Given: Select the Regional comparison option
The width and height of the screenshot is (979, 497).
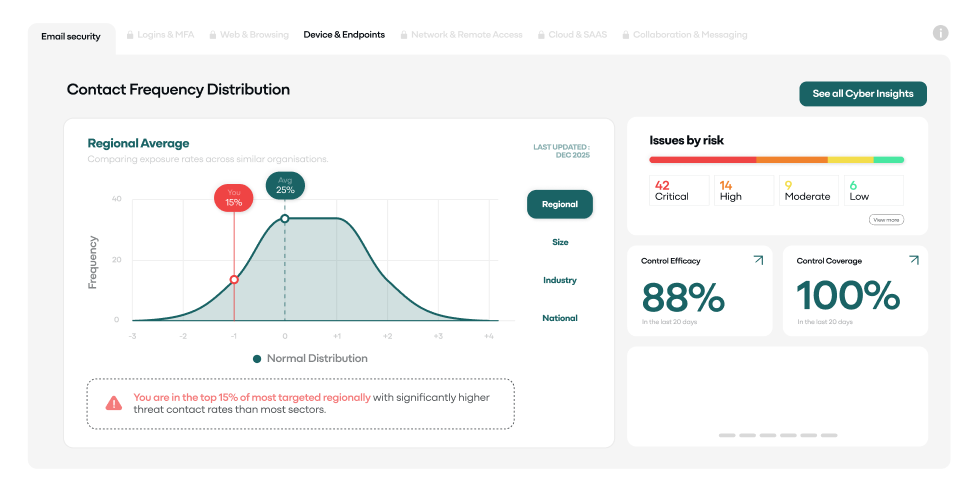Looking at the screenshot, I should pyautogui.click(x=559, y=204).
